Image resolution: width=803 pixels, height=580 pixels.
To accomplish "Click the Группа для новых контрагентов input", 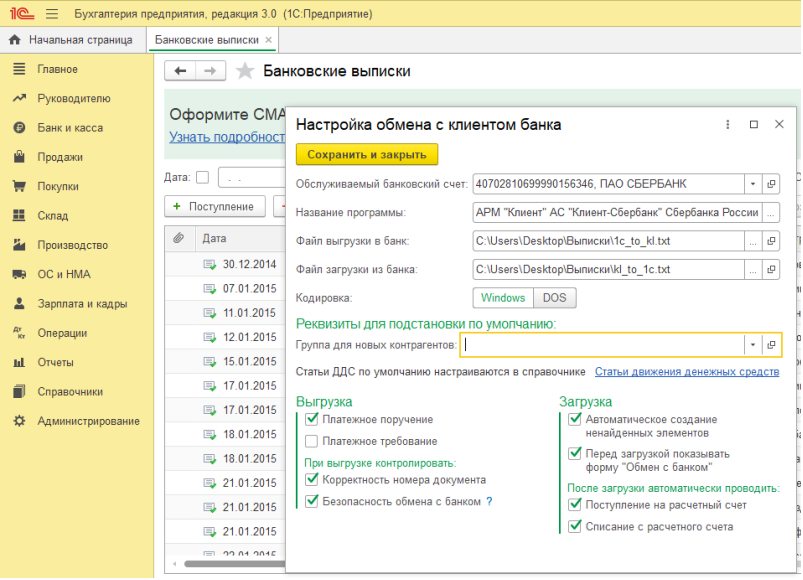I will tap(603, 345).
